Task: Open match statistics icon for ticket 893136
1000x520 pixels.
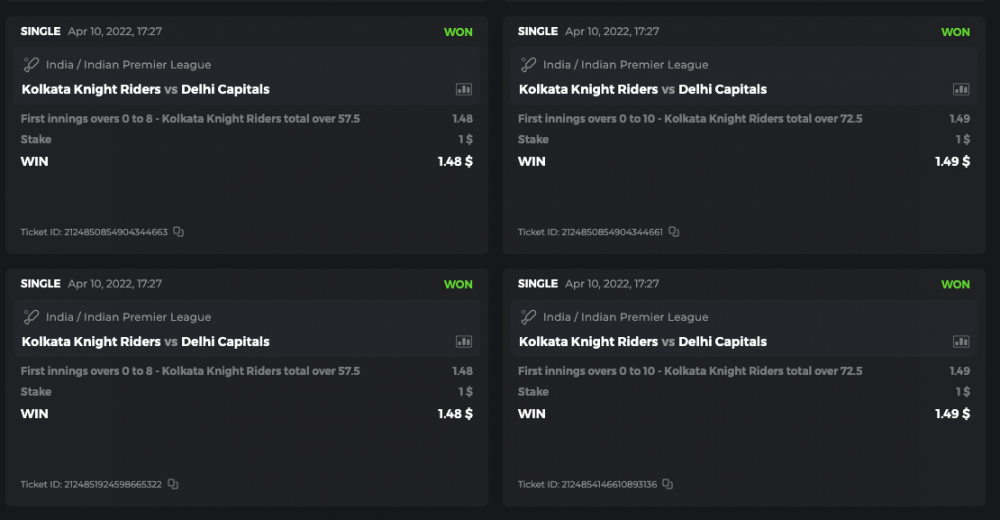Action: point(961,341)
